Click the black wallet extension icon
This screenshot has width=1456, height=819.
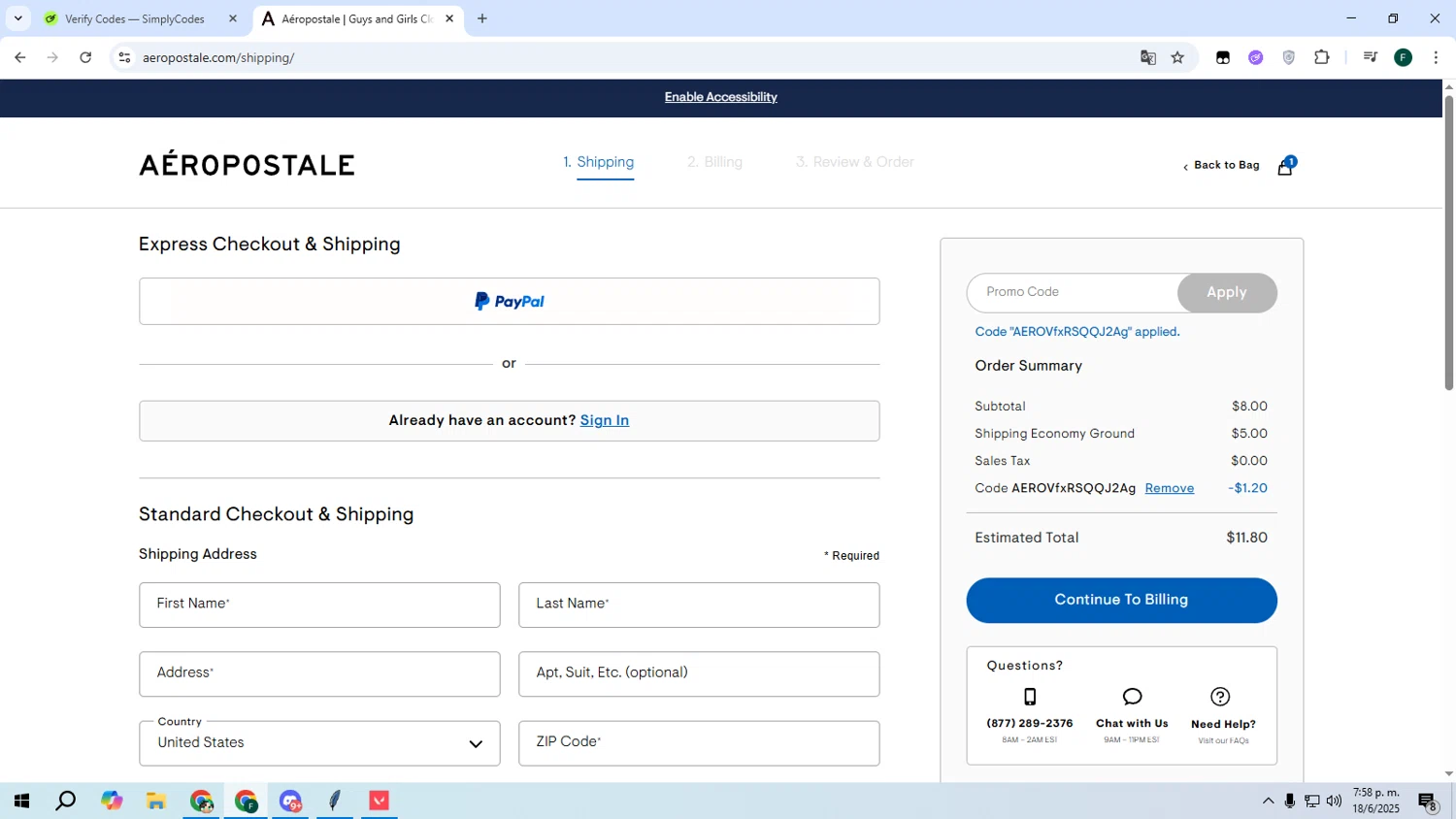click(1223, 57)
